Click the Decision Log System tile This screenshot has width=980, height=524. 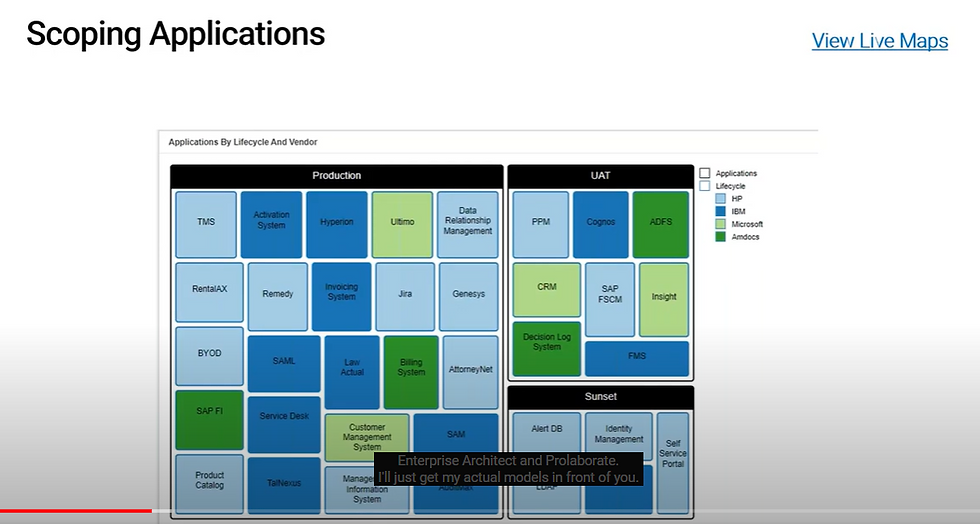point(547,349)
